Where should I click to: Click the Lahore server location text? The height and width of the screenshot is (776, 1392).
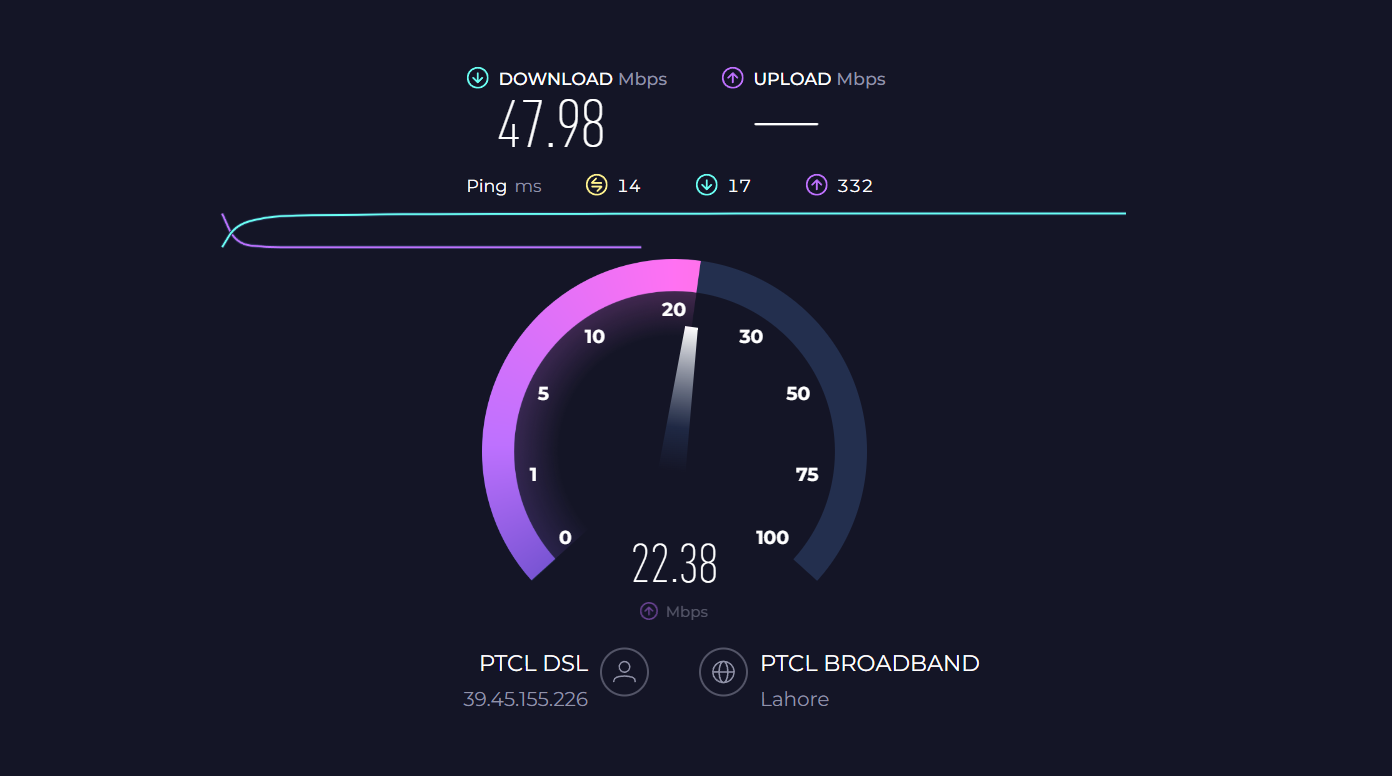click(x=795, y=699)
